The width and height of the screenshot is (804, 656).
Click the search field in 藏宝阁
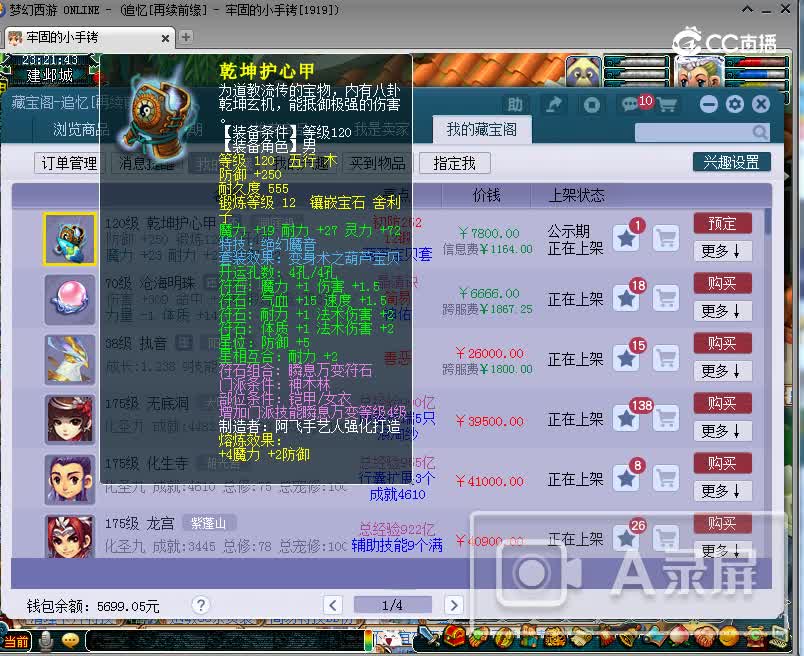[693, 132]
